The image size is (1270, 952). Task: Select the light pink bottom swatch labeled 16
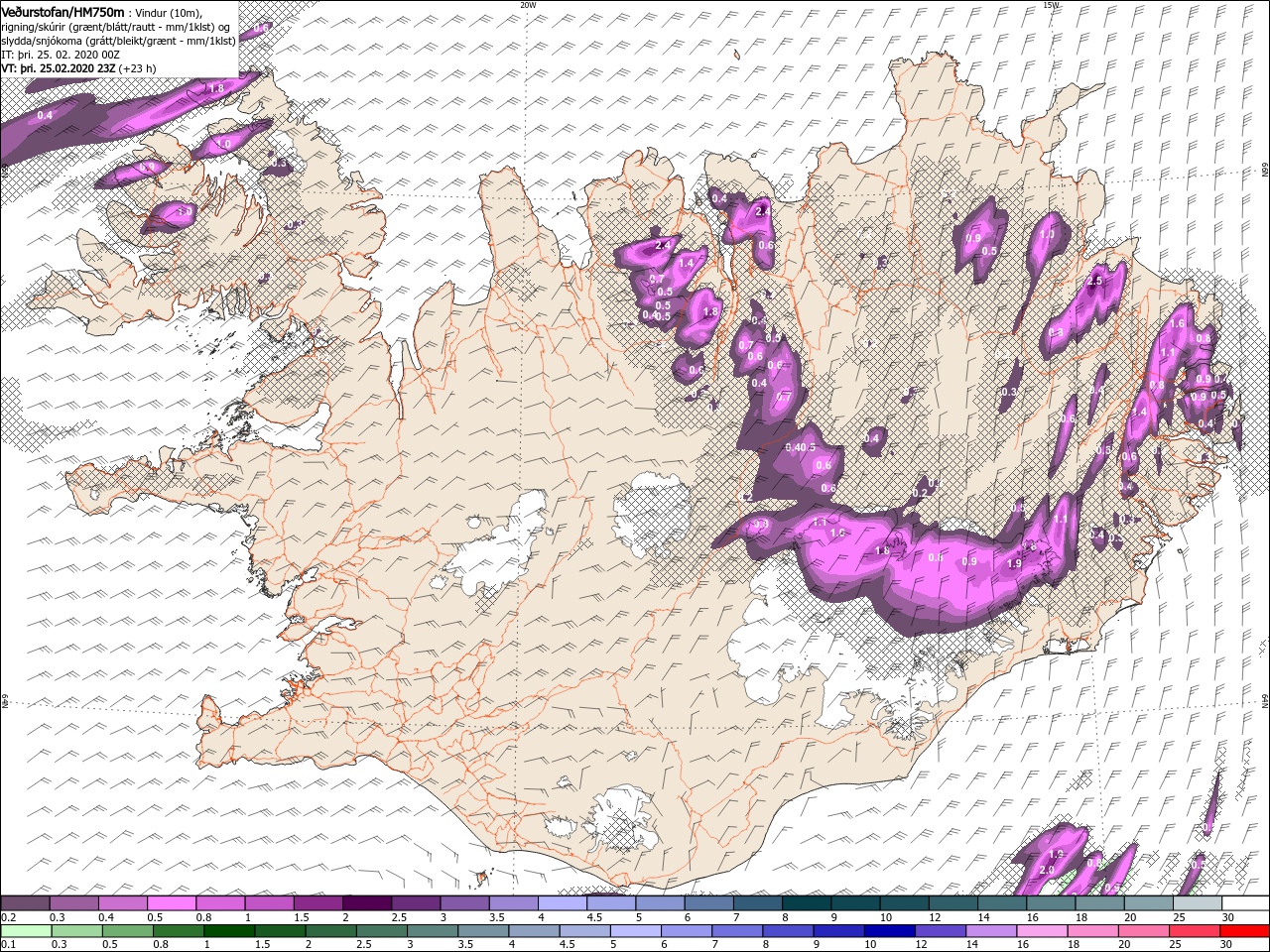click(1042, 931)
